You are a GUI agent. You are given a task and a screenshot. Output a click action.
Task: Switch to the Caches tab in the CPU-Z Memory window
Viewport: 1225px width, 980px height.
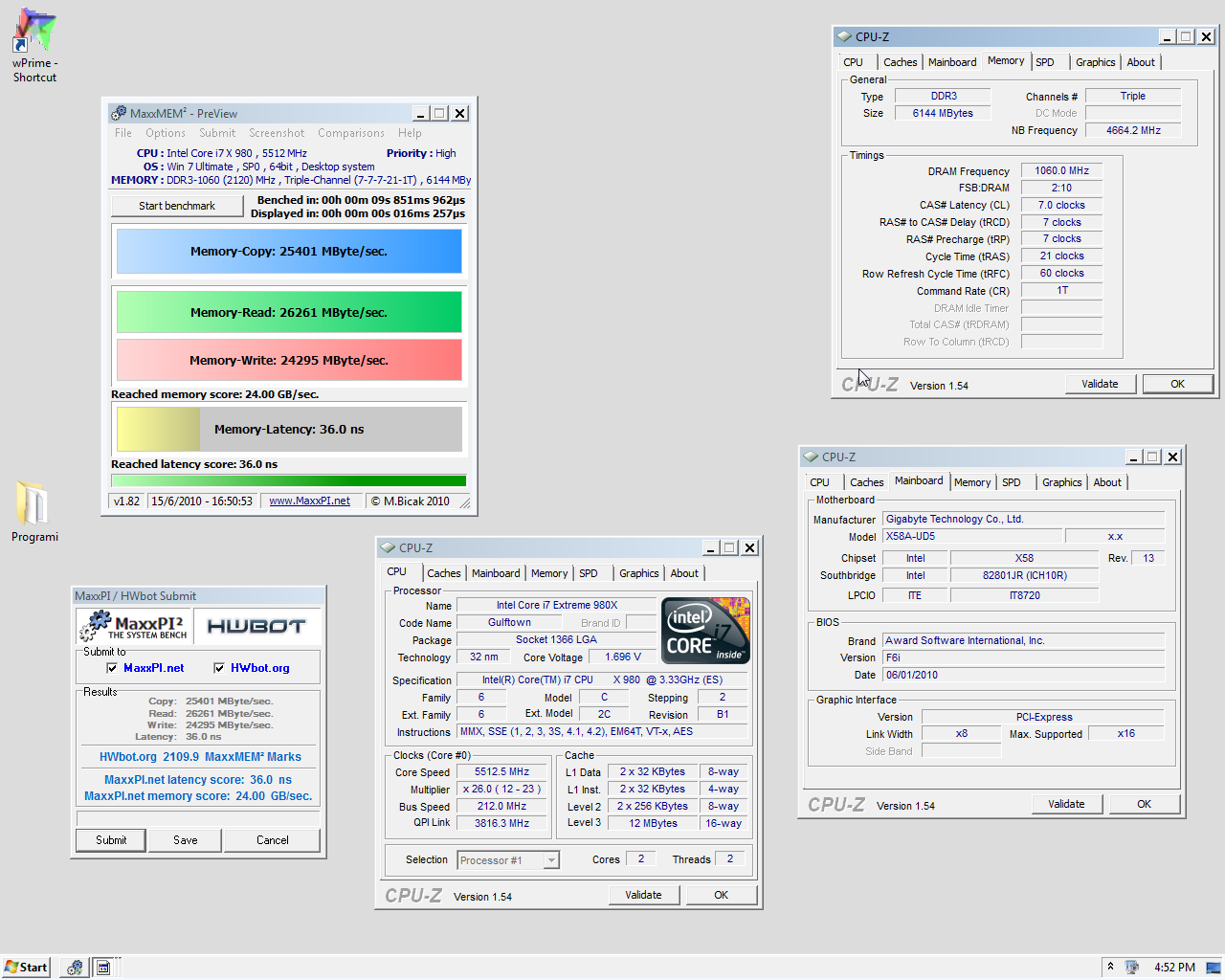pyautogui.click(x=901, y=62)
